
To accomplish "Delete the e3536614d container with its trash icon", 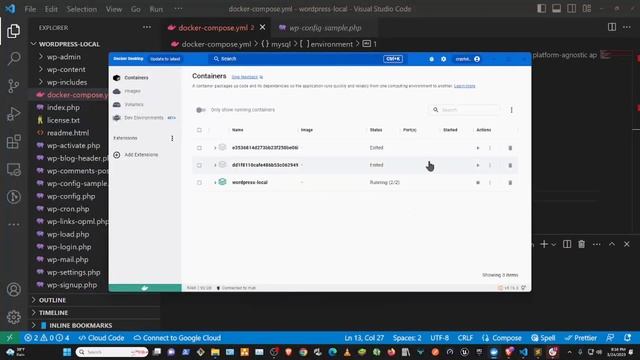I will pyautogui.click(x=510, y=148).
